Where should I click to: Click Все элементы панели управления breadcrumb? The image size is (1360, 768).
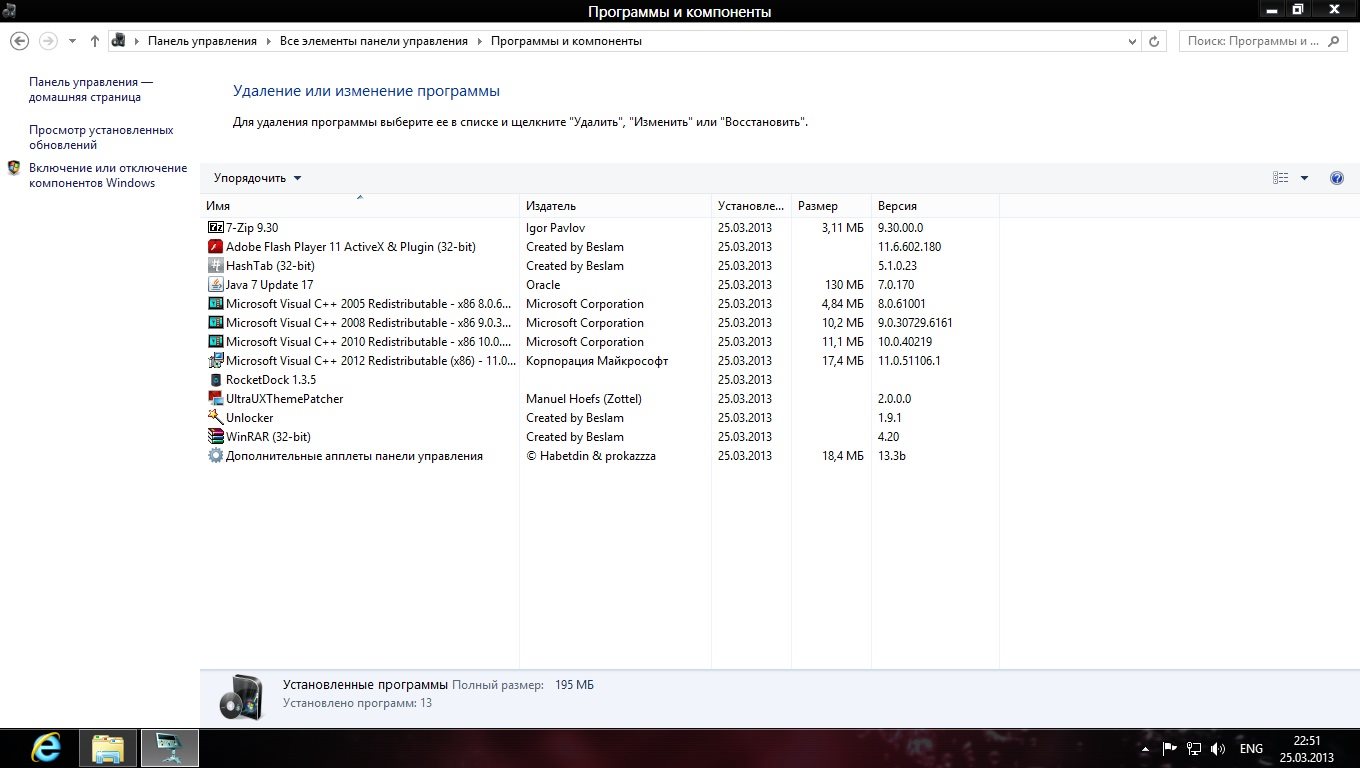[x=374, y=41]
